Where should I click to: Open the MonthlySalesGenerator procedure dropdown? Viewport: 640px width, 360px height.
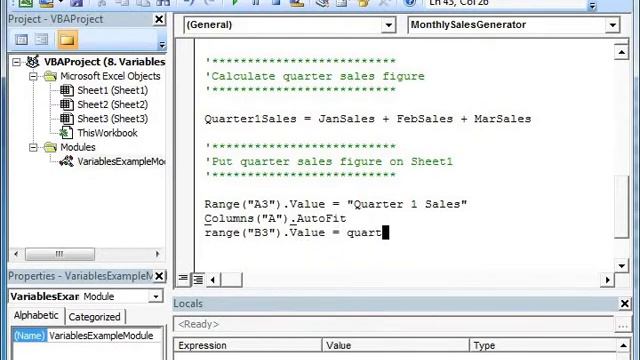[612, 25]
